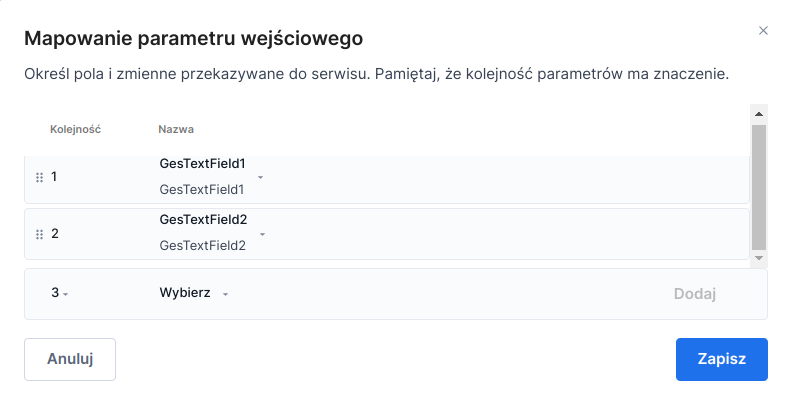Click bold GesTextField2 name label
The image size is (791, 404).
(203, 220)
